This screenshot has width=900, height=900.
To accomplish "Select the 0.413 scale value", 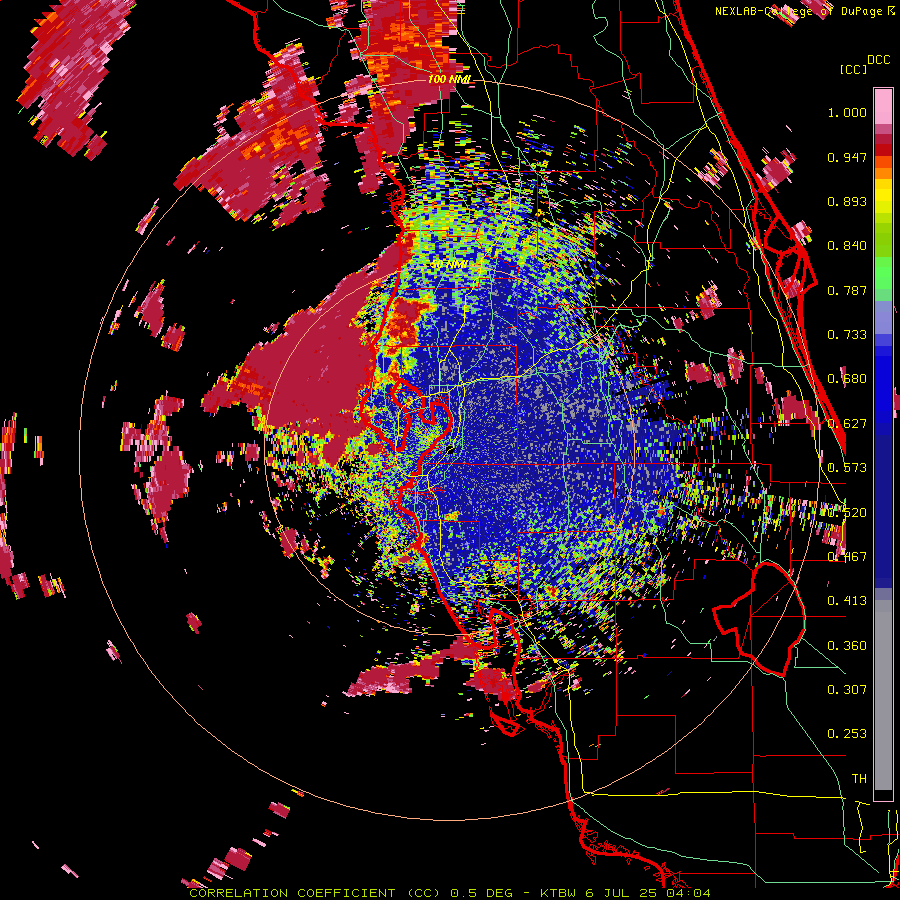I will (847, 601).
